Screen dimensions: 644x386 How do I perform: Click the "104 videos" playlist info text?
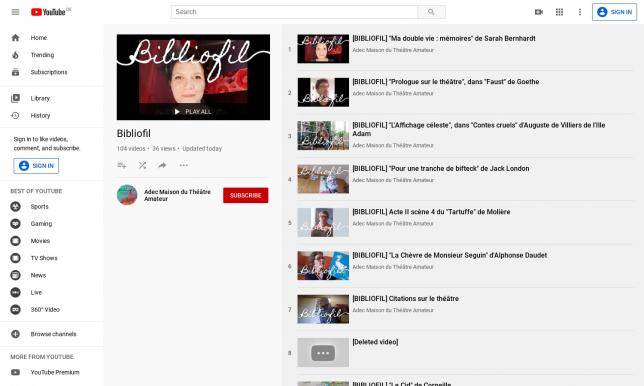click(131, 149)
